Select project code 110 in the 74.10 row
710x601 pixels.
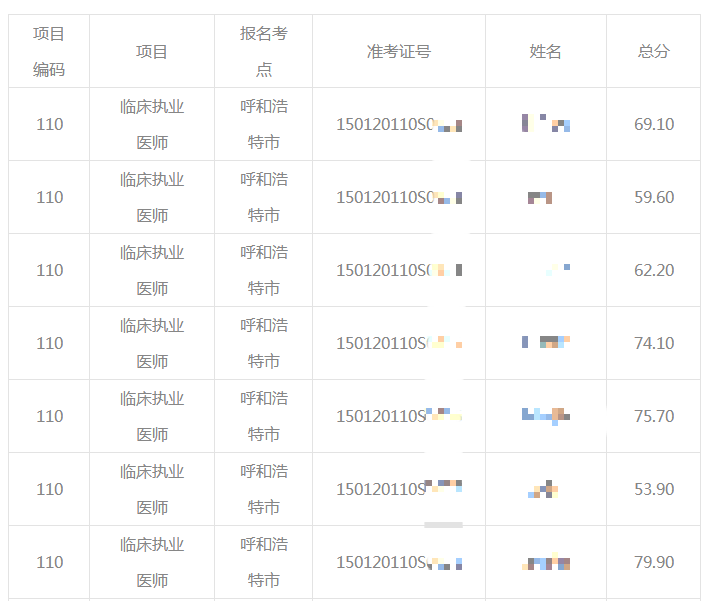[49, 344]
